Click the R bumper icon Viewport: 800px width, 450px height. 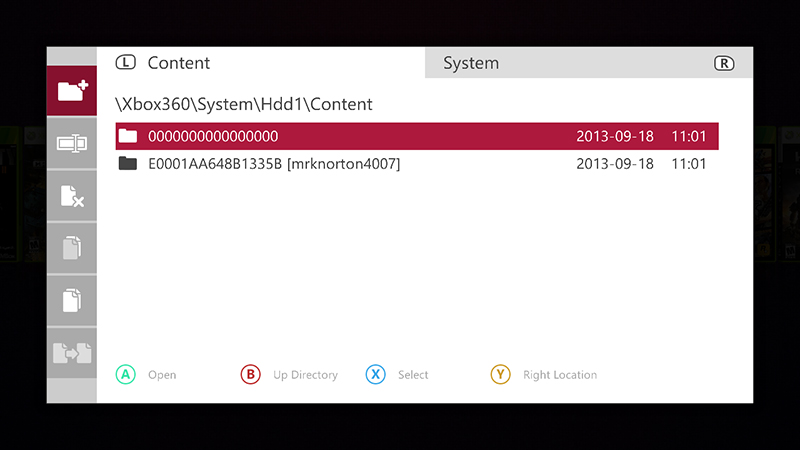(x=724, y=63)
